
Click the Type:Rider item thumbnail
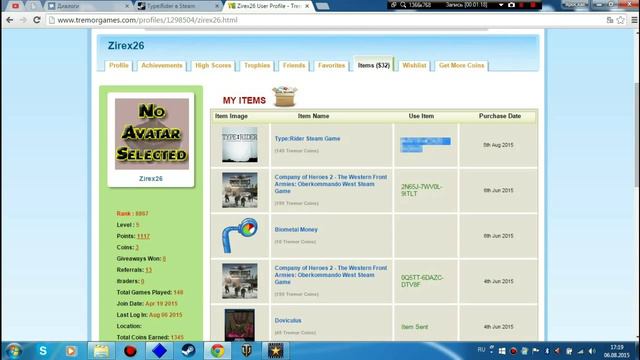coord(240,144)
